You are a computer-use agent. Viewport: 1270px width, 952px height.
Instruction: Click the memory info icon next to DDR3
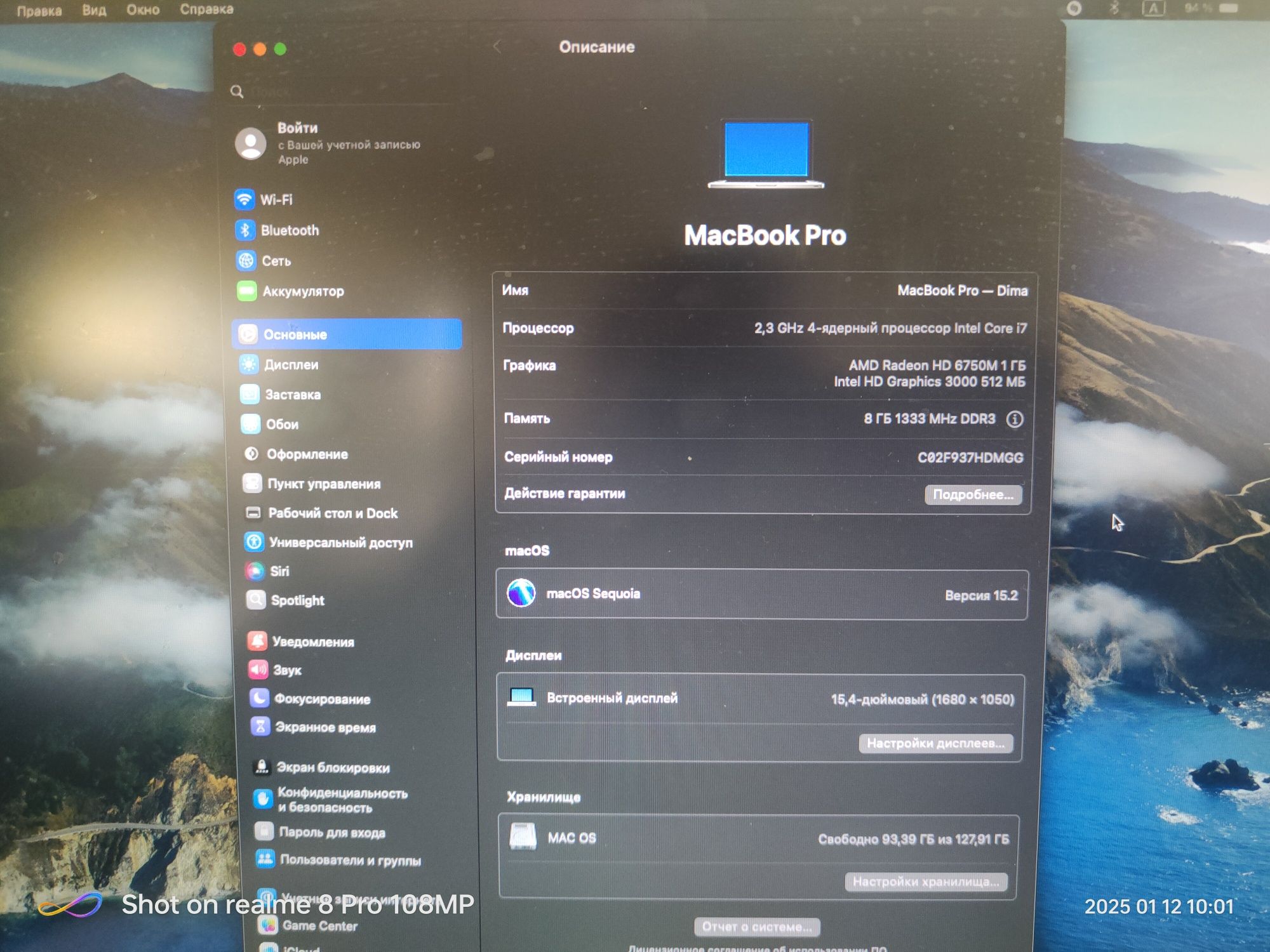tap(1015, 419)
